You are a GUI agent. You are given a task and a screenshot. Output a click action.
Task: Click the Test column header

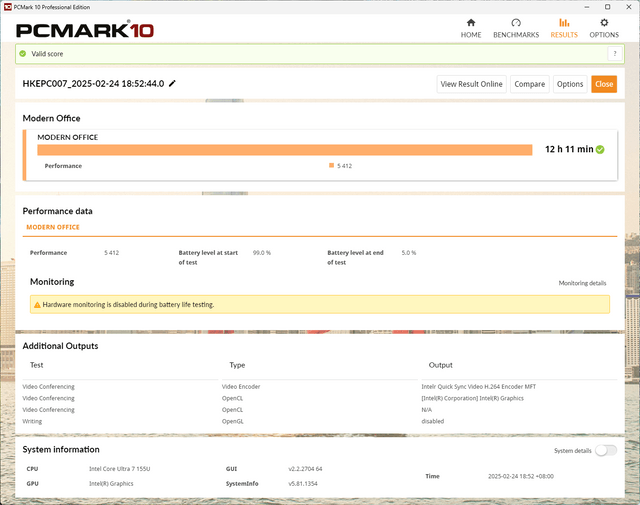pyautogui.click(x=36, y=365)
